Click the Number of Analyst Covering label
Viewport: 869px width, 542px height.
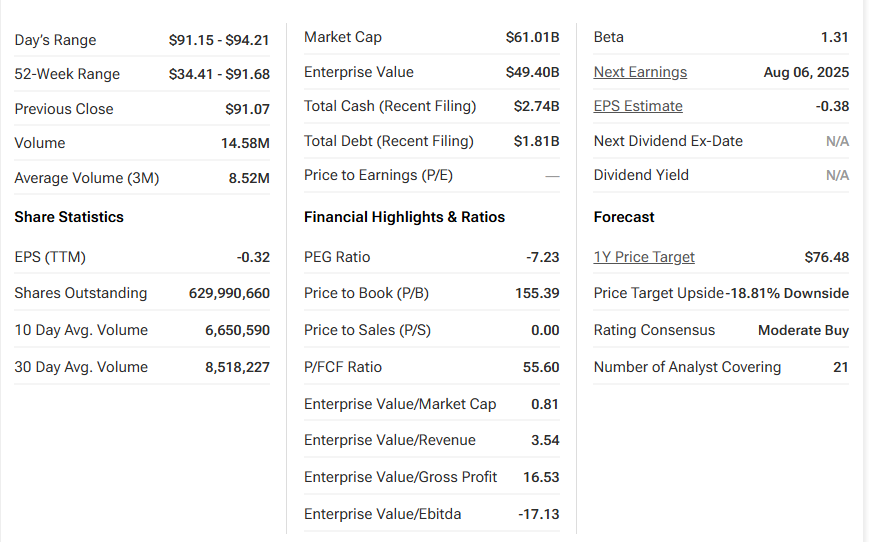(x=687, y=367)
